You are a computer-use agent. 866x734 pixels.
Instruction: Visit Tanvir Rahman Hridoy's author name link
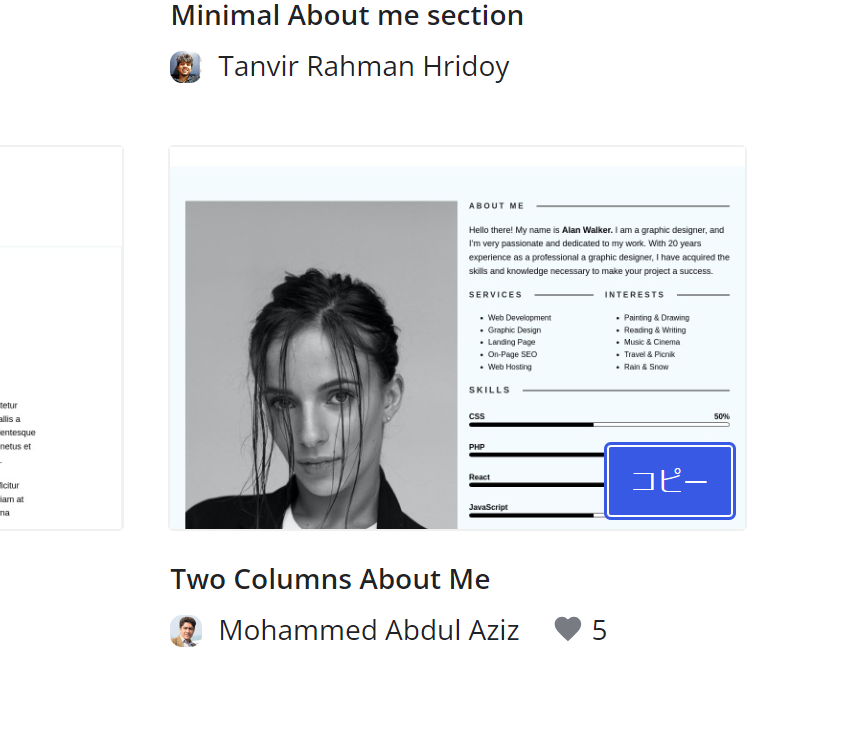pyautogui.click(x=364, y=67)
